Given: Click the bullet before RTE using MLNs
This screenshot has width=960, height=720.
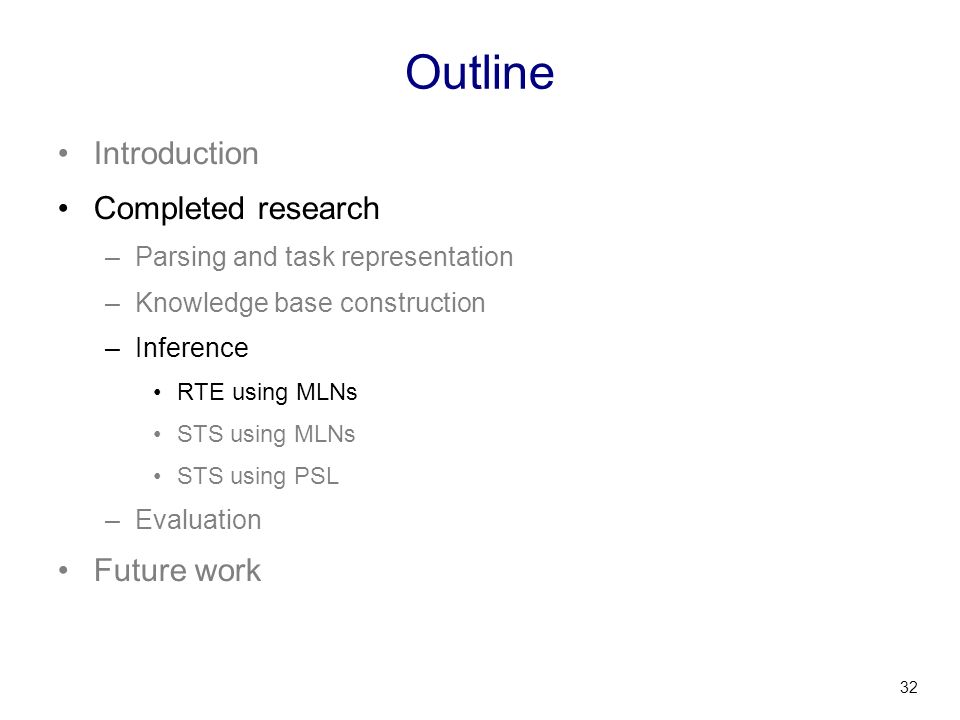Looking at the screenshot, I should 157,392.
